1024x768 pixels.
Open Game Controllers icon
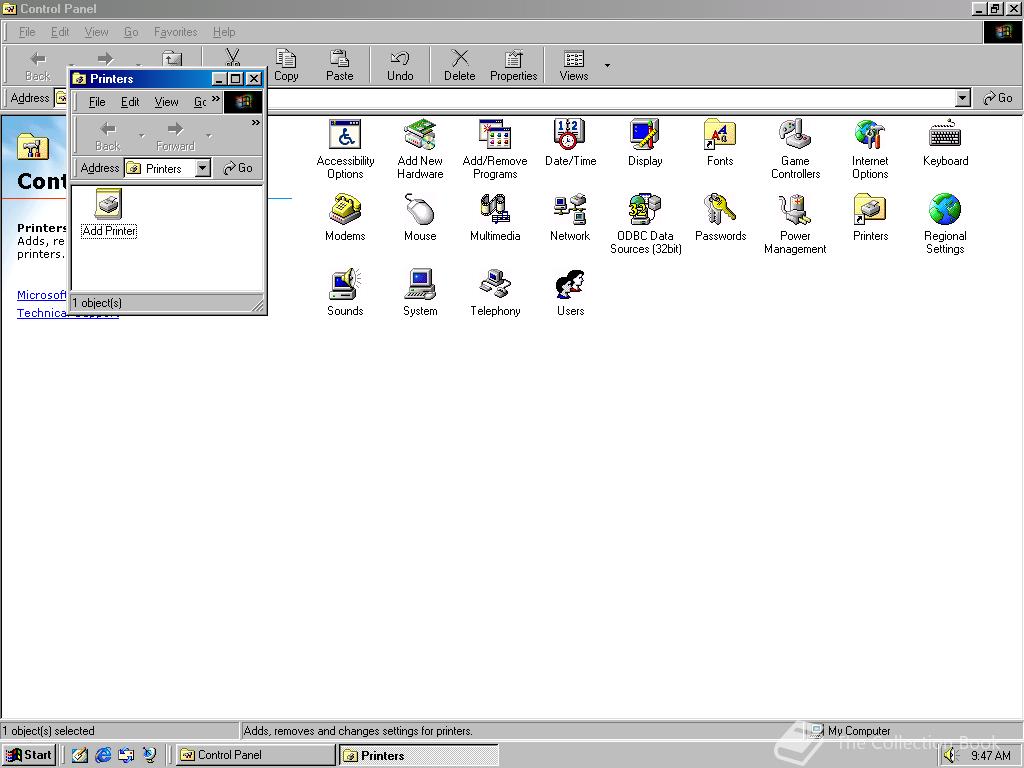795,149
